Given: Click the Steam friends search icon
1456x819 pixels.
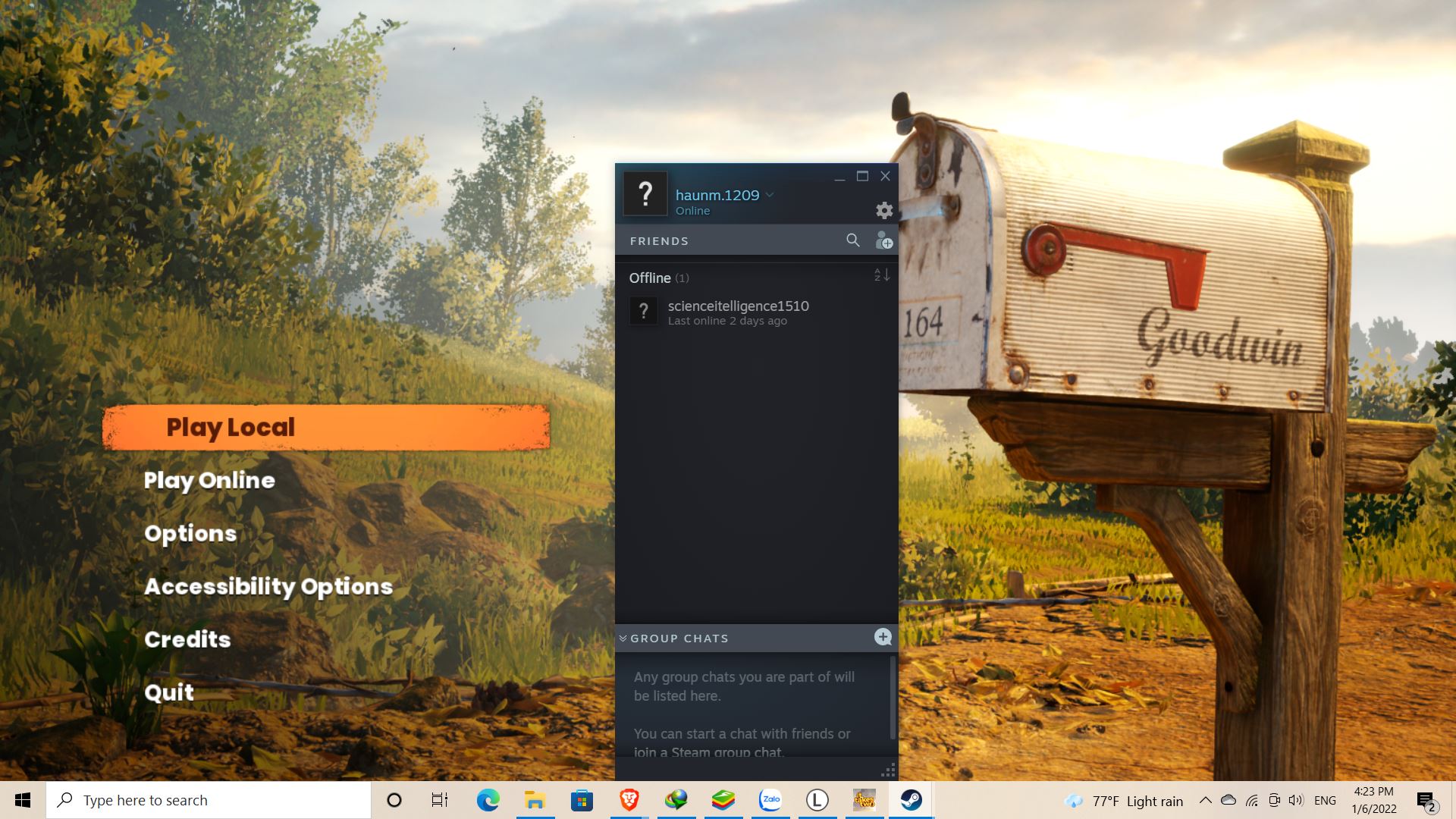Looking at the screenshot, I should pyautogui.click(x=852, y=239).
